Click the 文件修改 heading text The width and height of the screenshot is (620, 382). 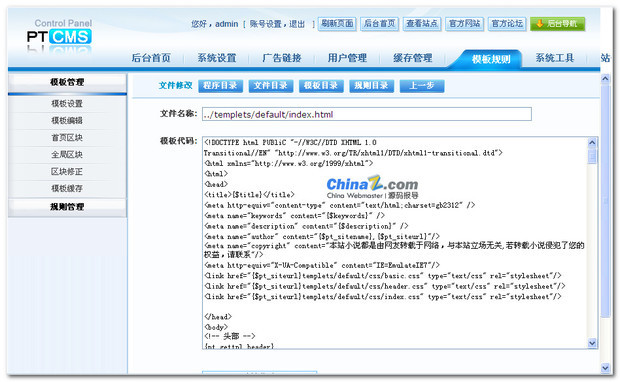176,85
